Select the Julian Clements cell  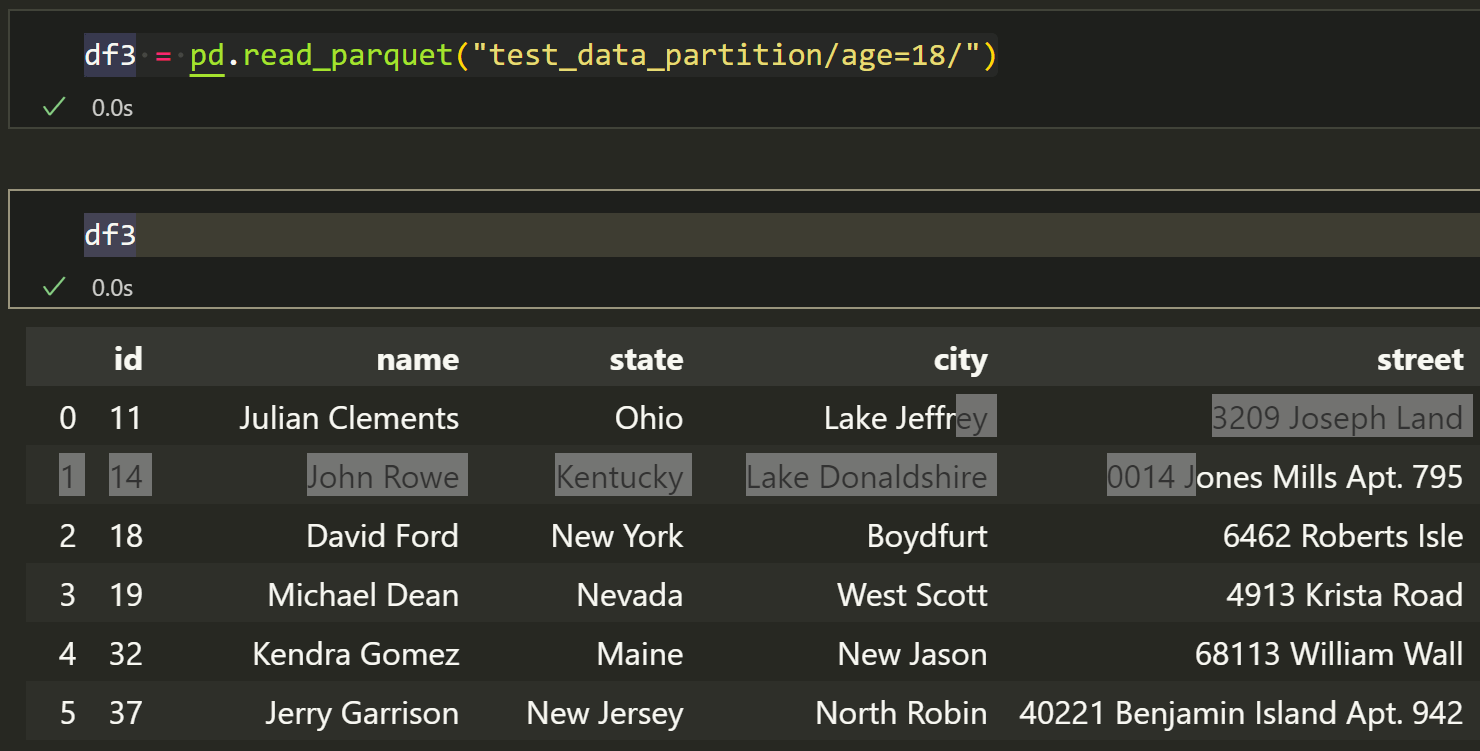point(349,417)
